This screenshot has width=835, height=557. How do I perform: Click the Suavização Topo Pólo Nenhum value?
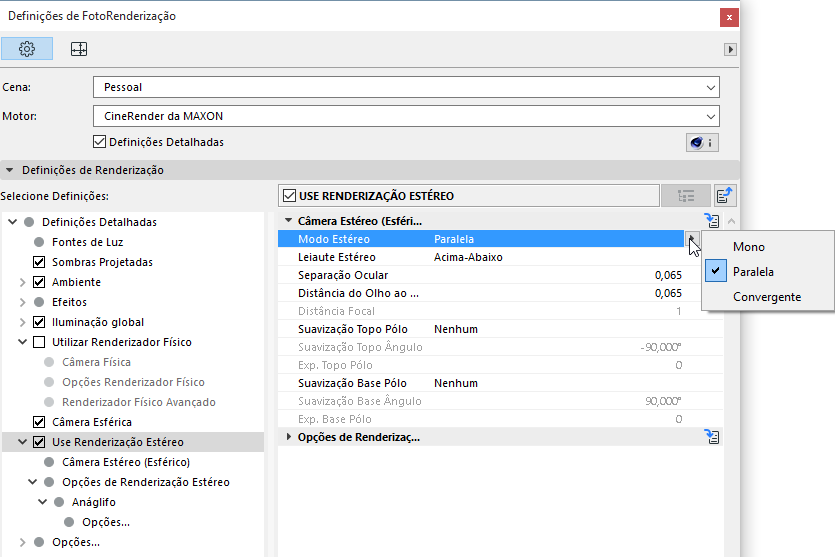pyautogui.click(x=455, y=330)
